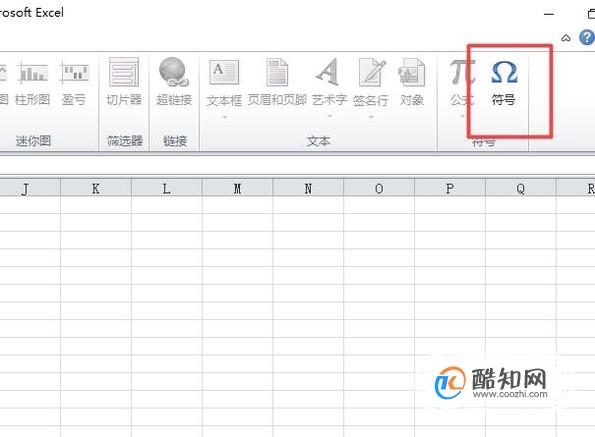Image resolution: width=595 pixels, height=437 pixels.
Task: Select column K header
Action: pyautogui.click(x=96, y=188)
